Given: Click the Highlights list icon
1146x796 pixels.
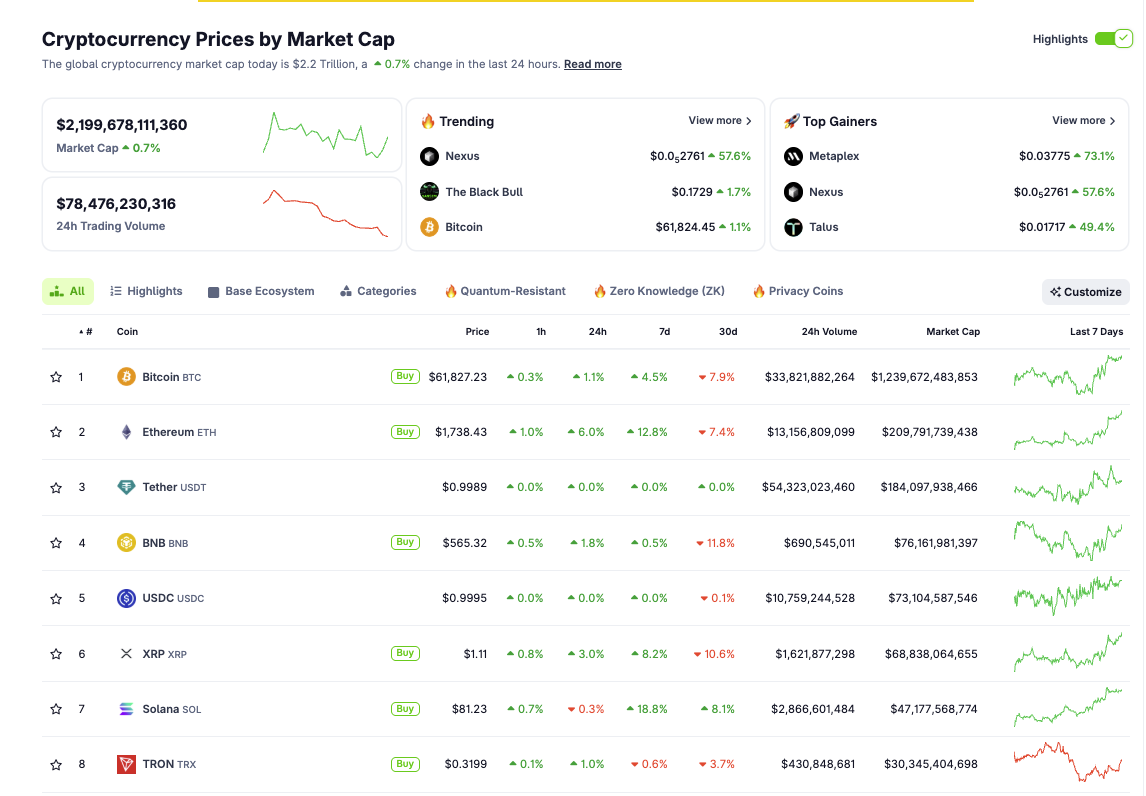Looking at the screenshot, I should point(115,291).
